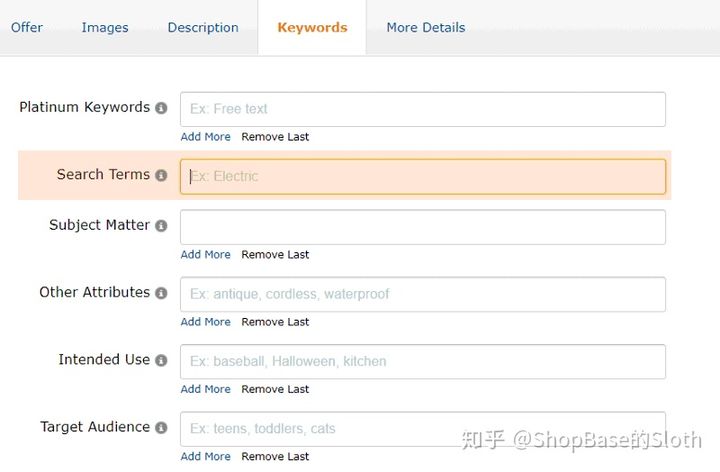The width and height of the screenshot is (720, 472).
Task: Click Target Audience info icon
Action: tap(161, 428)
